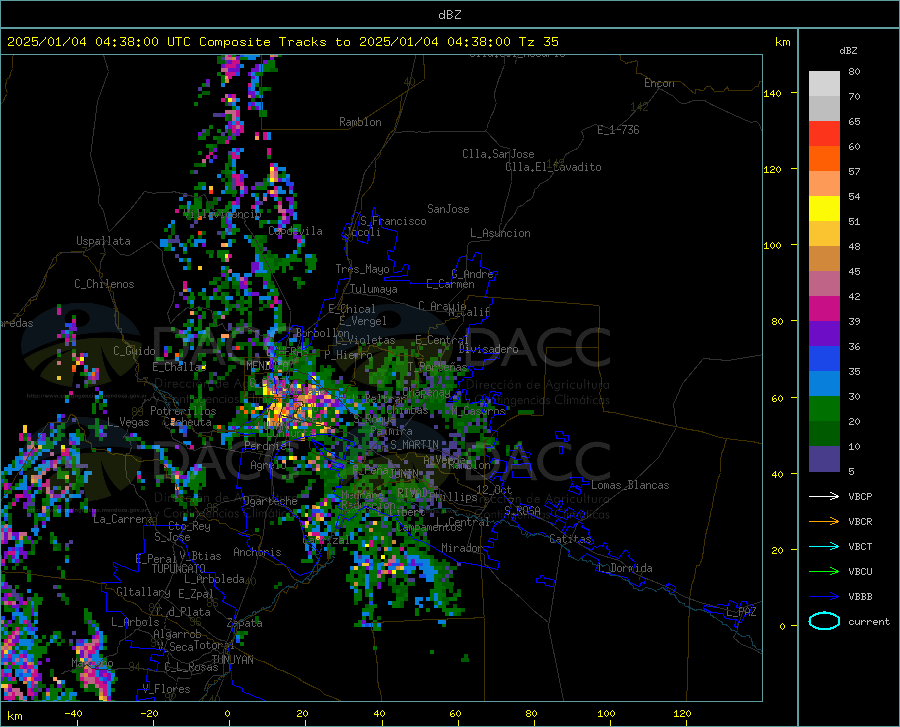Screen dimensions: 900x727
Task: Click the Anchoris map label
Action: pyautogui.click(x=257, y=552)
